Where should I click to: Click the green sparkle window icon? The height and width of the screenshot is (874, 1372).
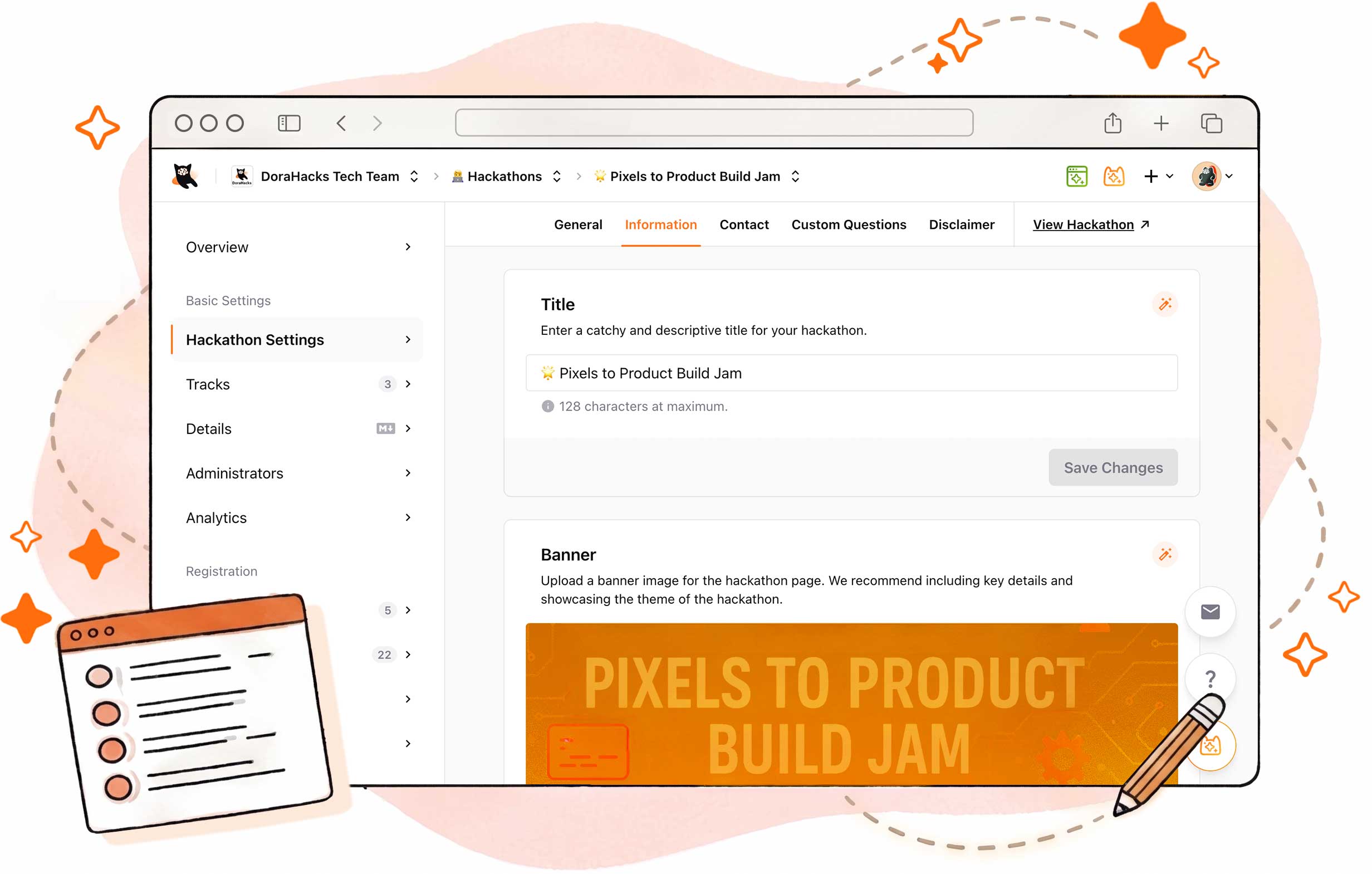pyautogui.click(x=1077, y=177)
